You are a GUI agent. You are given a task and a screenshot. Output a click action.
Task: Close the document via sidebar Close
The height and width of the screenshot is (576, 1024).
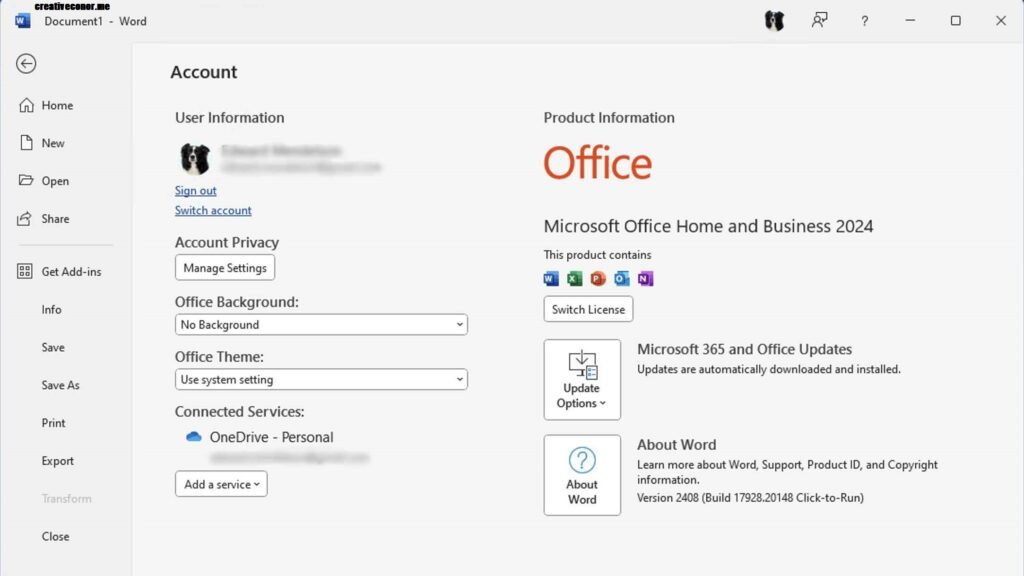coord(56,536)
